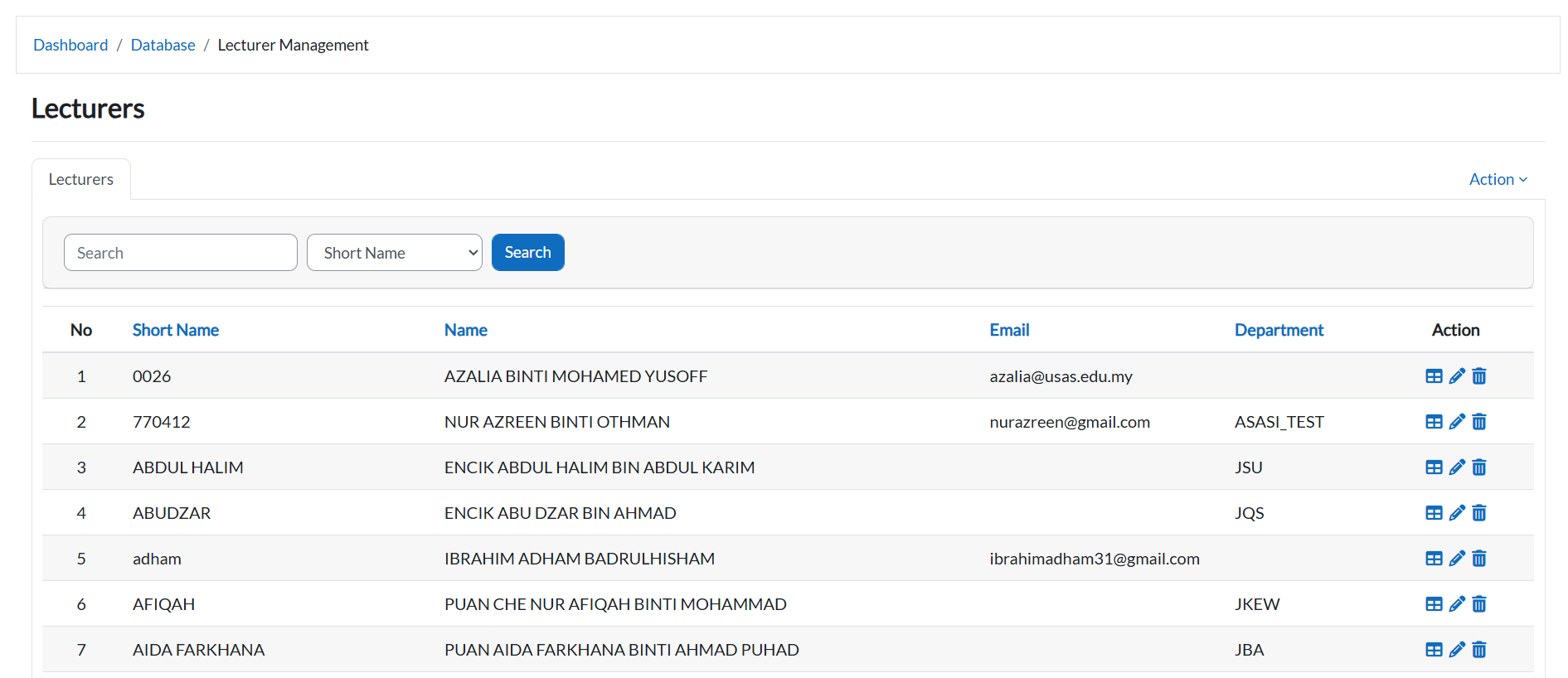Delete lecturer ABDUL HALIM using trash icon
Image resolution: width=1568 pixels, height=678 pixels.
(x=1479, y=467)
